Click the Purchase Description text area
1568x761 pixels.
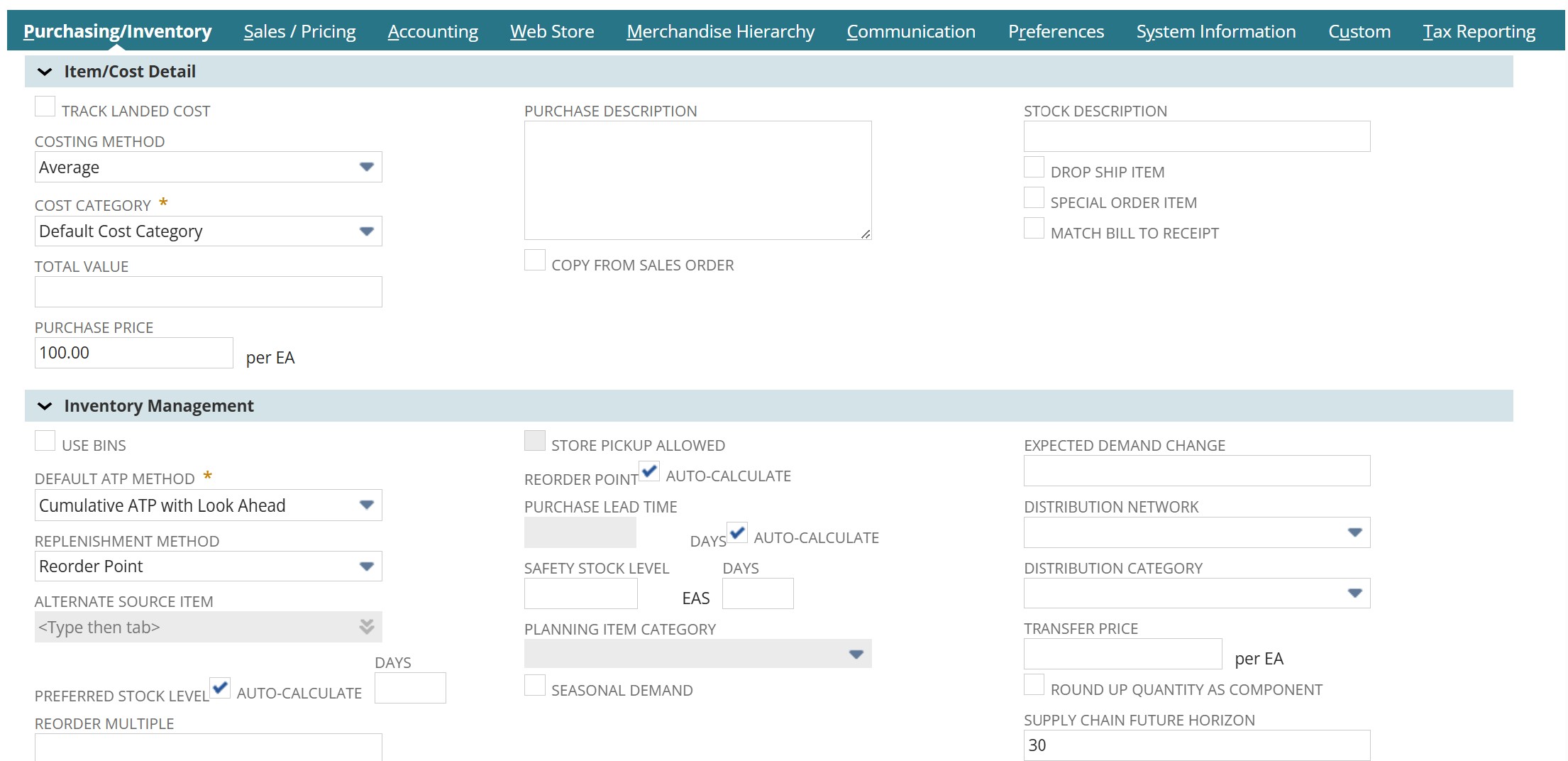pyautogui.click(x=697, y=180)
